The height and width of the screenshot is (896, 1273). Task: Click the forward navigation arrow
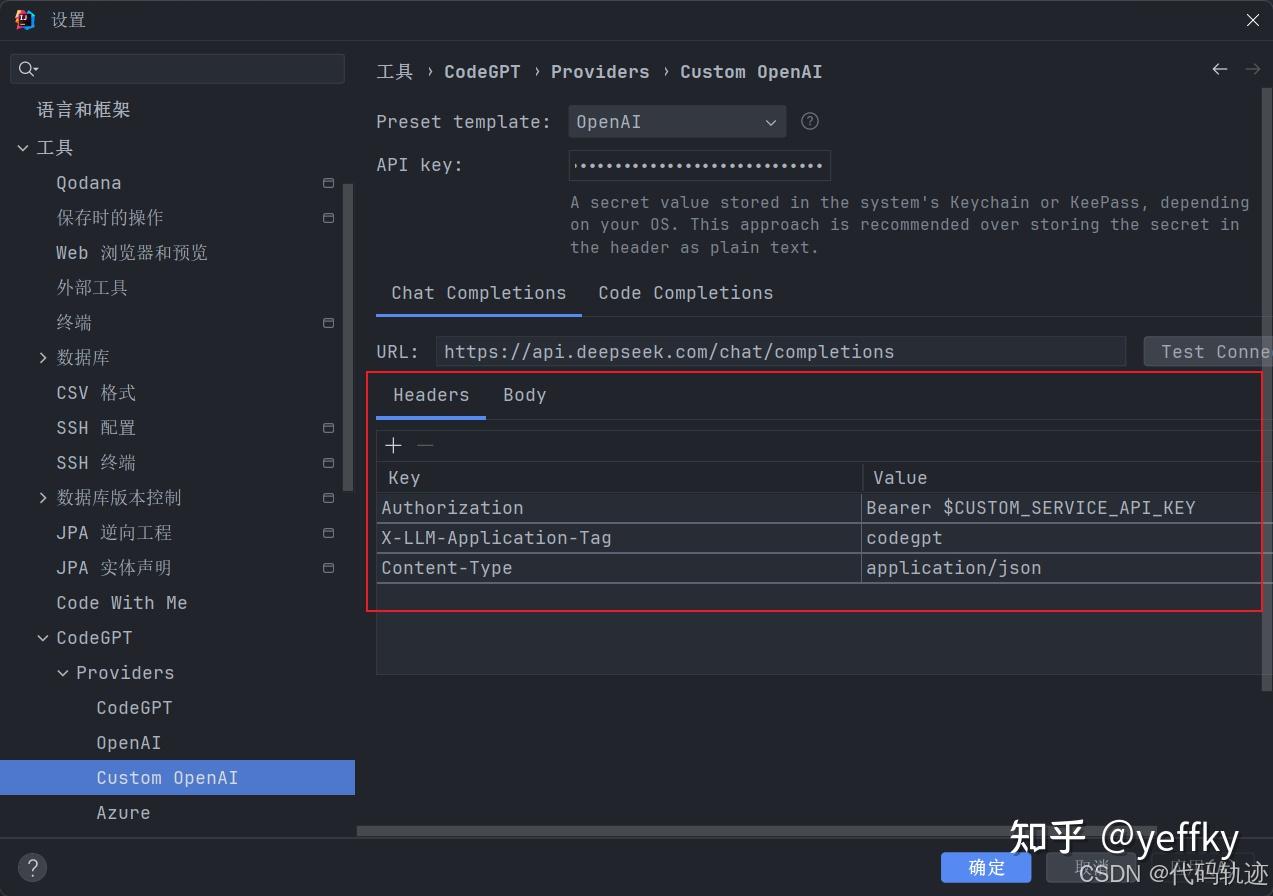pos(1252,70)
